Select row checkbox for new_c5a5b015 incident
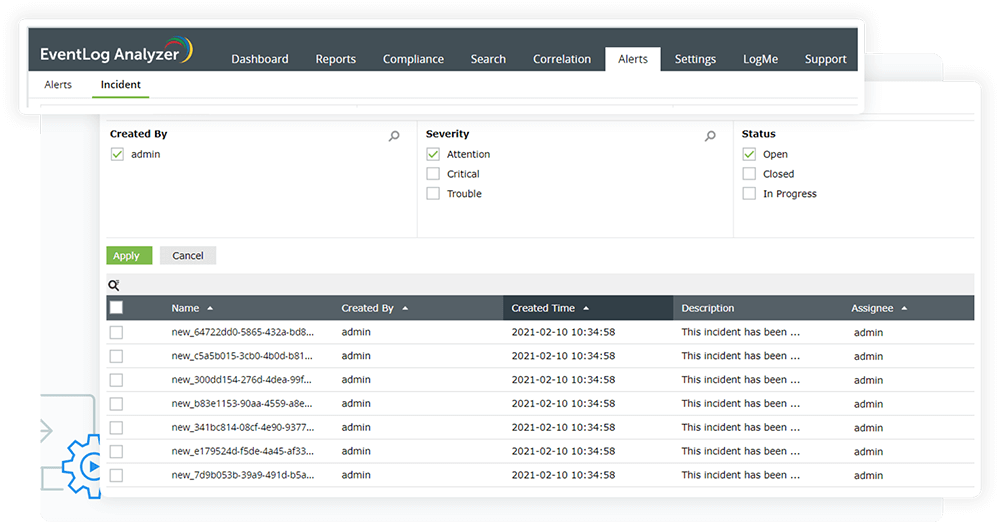The height and width of the screenshot is (522, 1000). (116, 356)
